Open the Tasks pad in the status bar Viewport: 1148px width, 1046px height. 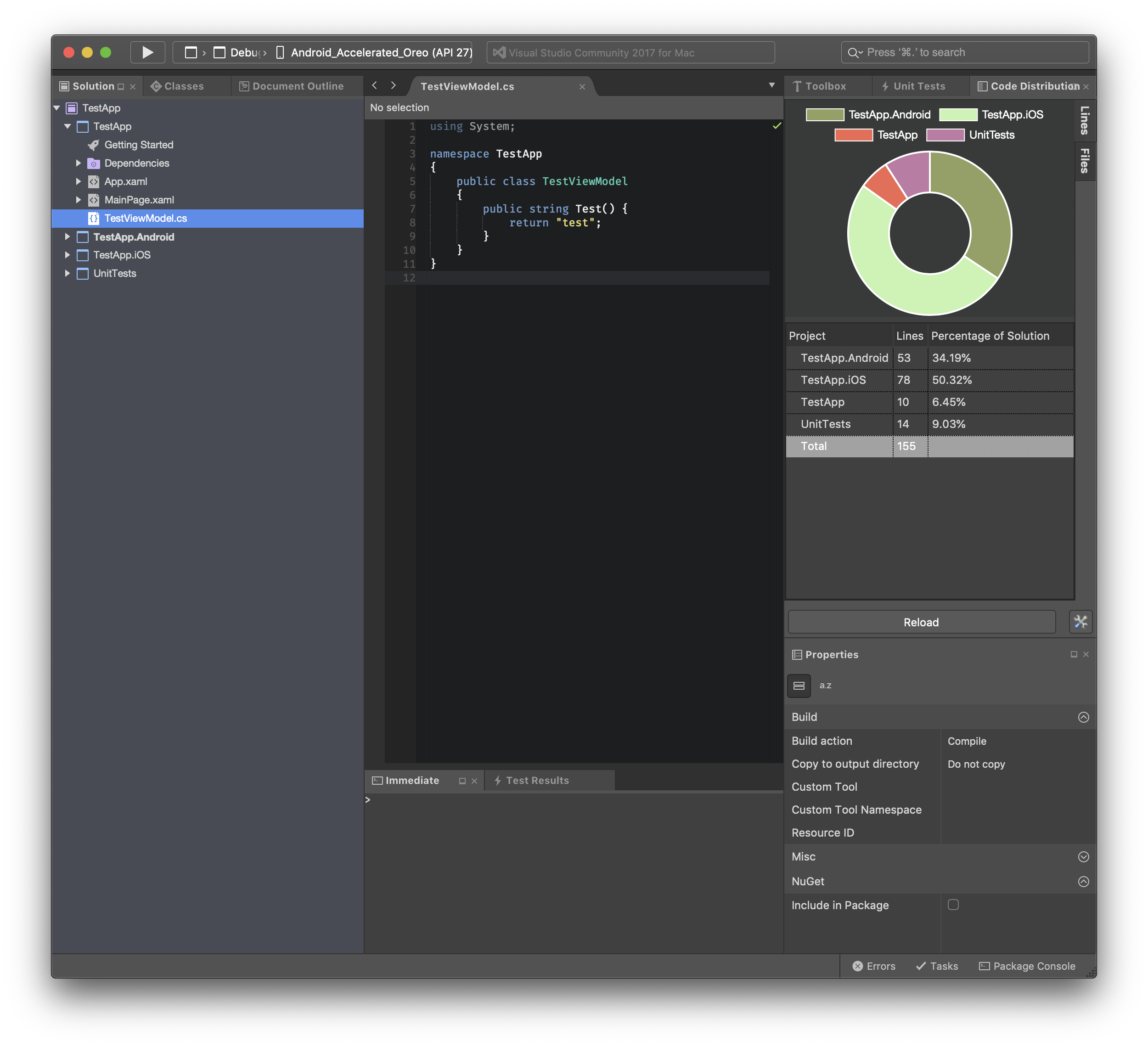point(937,966)
